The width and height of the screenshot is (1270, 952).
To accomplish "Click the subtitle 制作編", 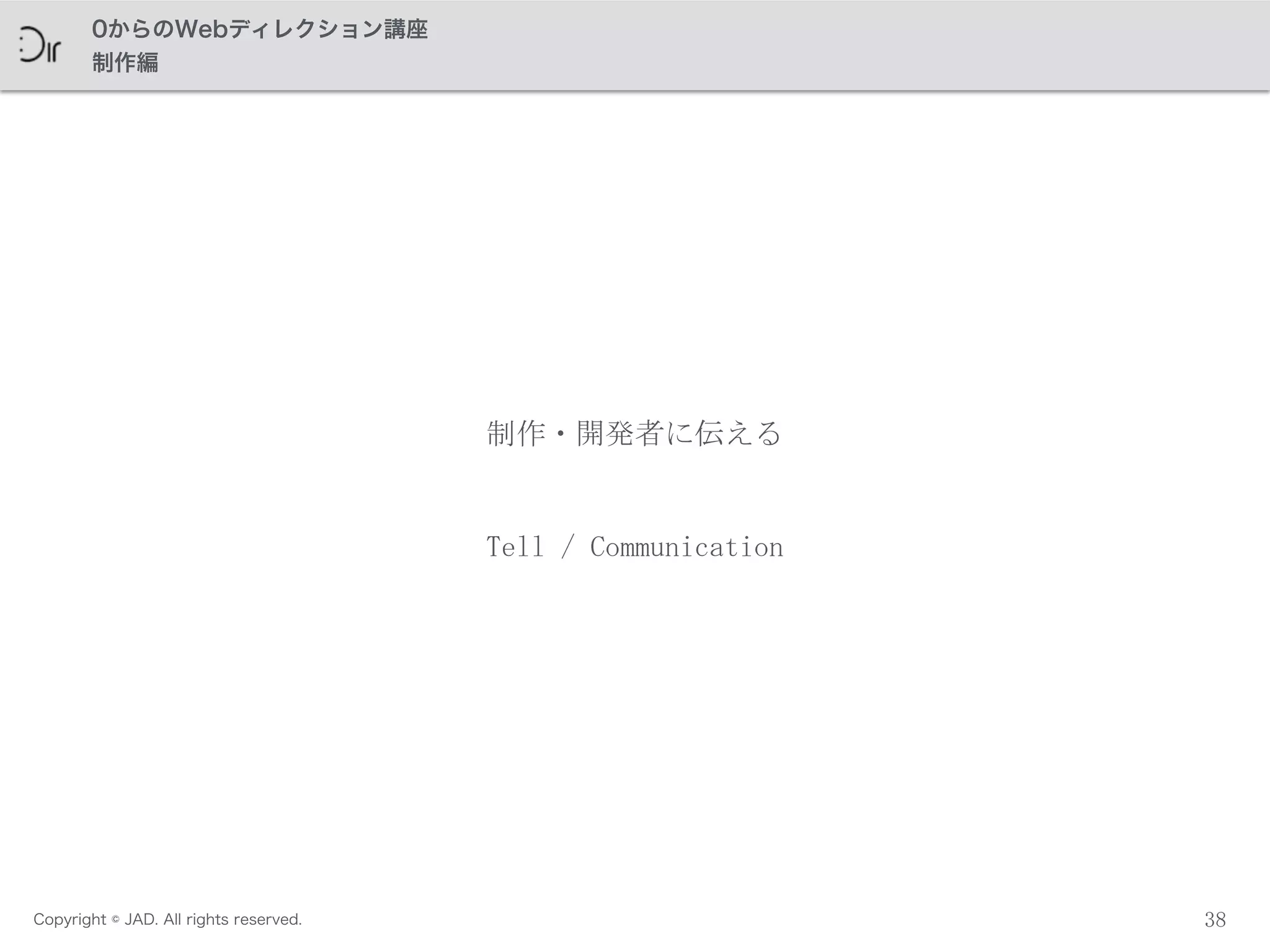I will pos(125,63).
